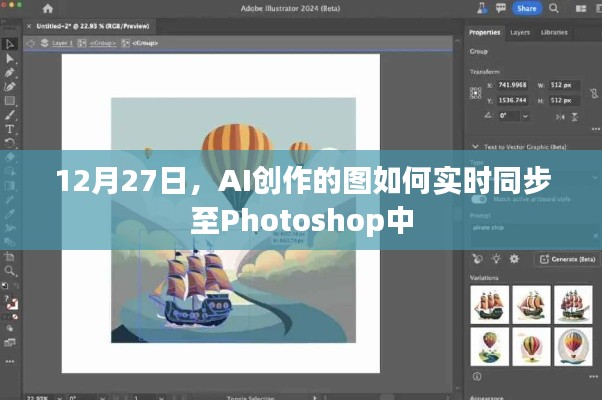Select the Artboard tool
This screenshot has height=400, width=602.
tap(10, 256)
